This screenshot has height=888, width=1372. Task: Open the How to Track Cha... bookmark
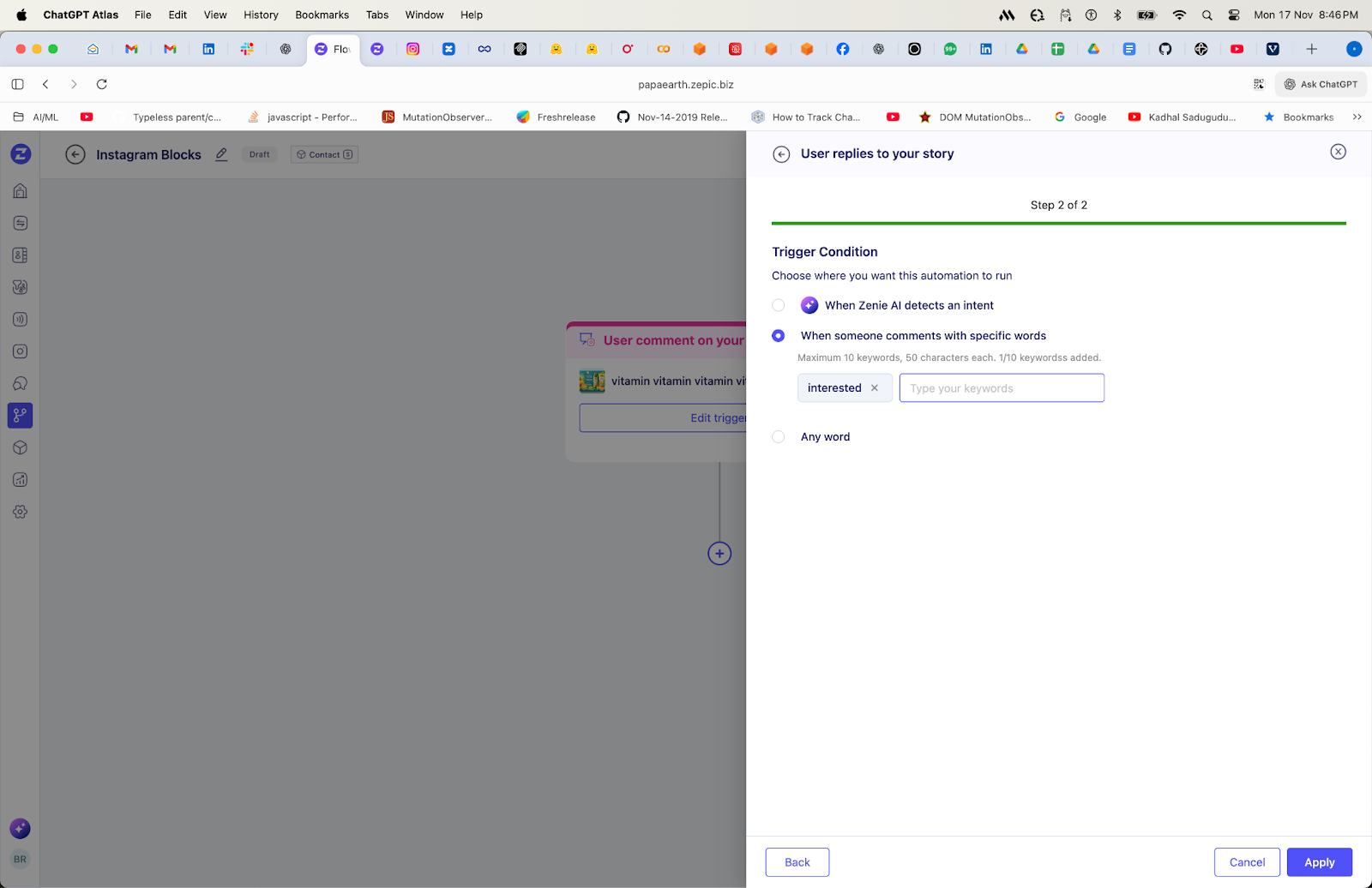click(806, 117)
